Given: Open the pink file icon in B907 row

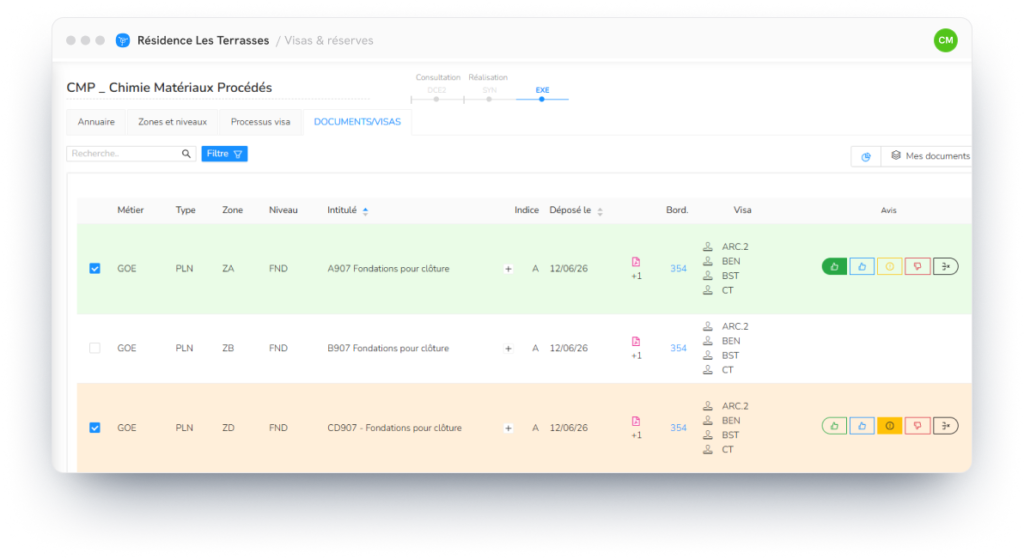Looking at the screenshot, I should (636, 342).
